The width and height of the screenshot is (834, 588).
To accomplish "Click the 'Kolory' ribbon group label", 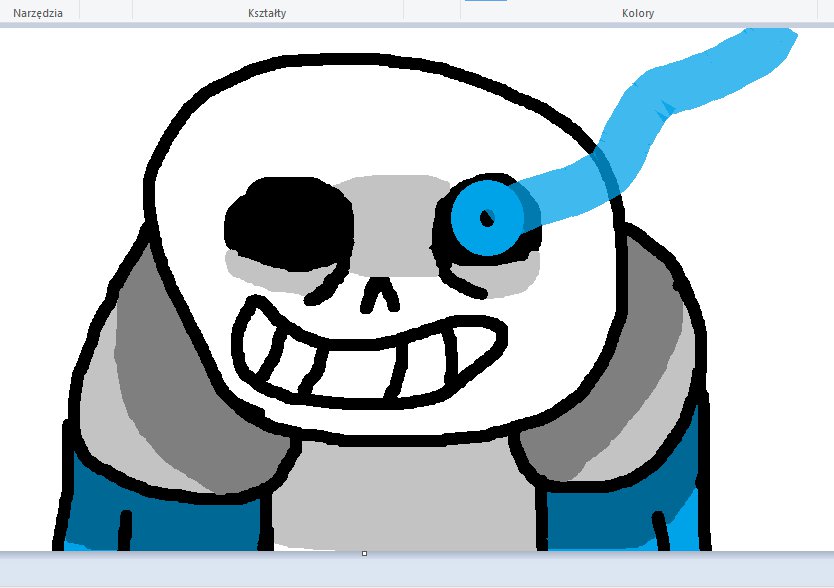I will click(x=638, y=13).
